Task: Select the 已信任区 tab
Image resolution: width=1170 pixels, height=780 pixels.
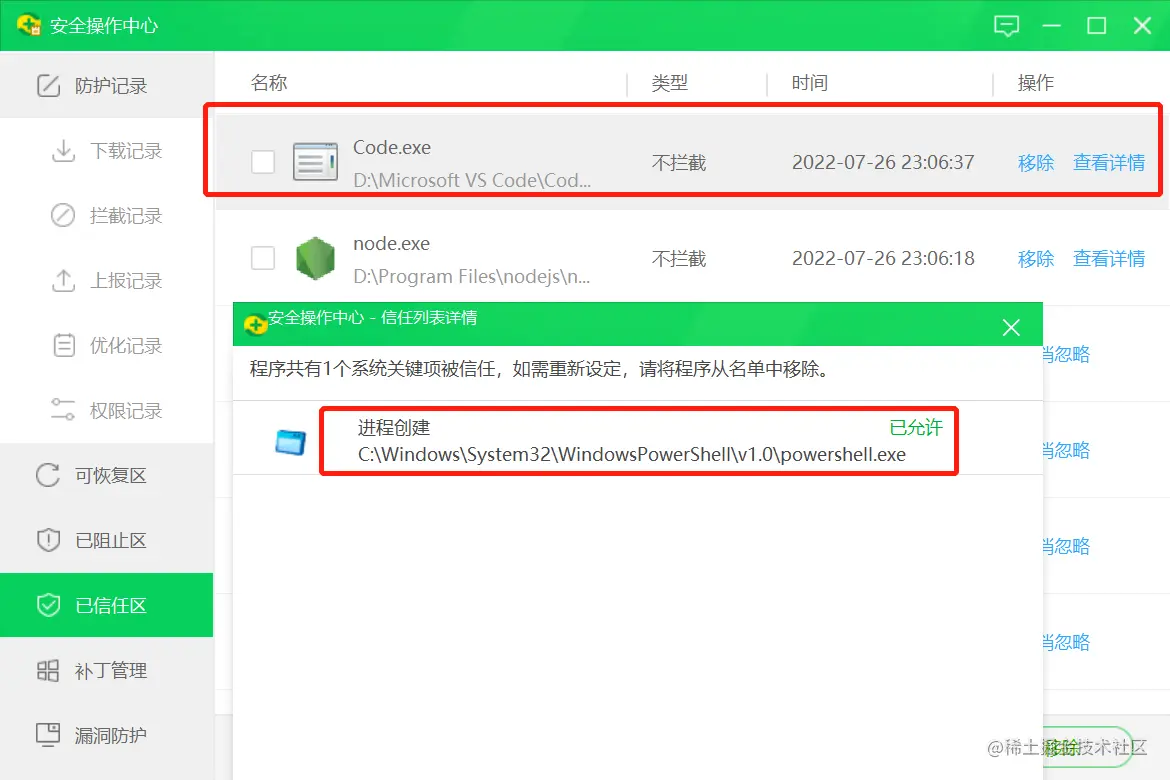Action: point(106,605)
